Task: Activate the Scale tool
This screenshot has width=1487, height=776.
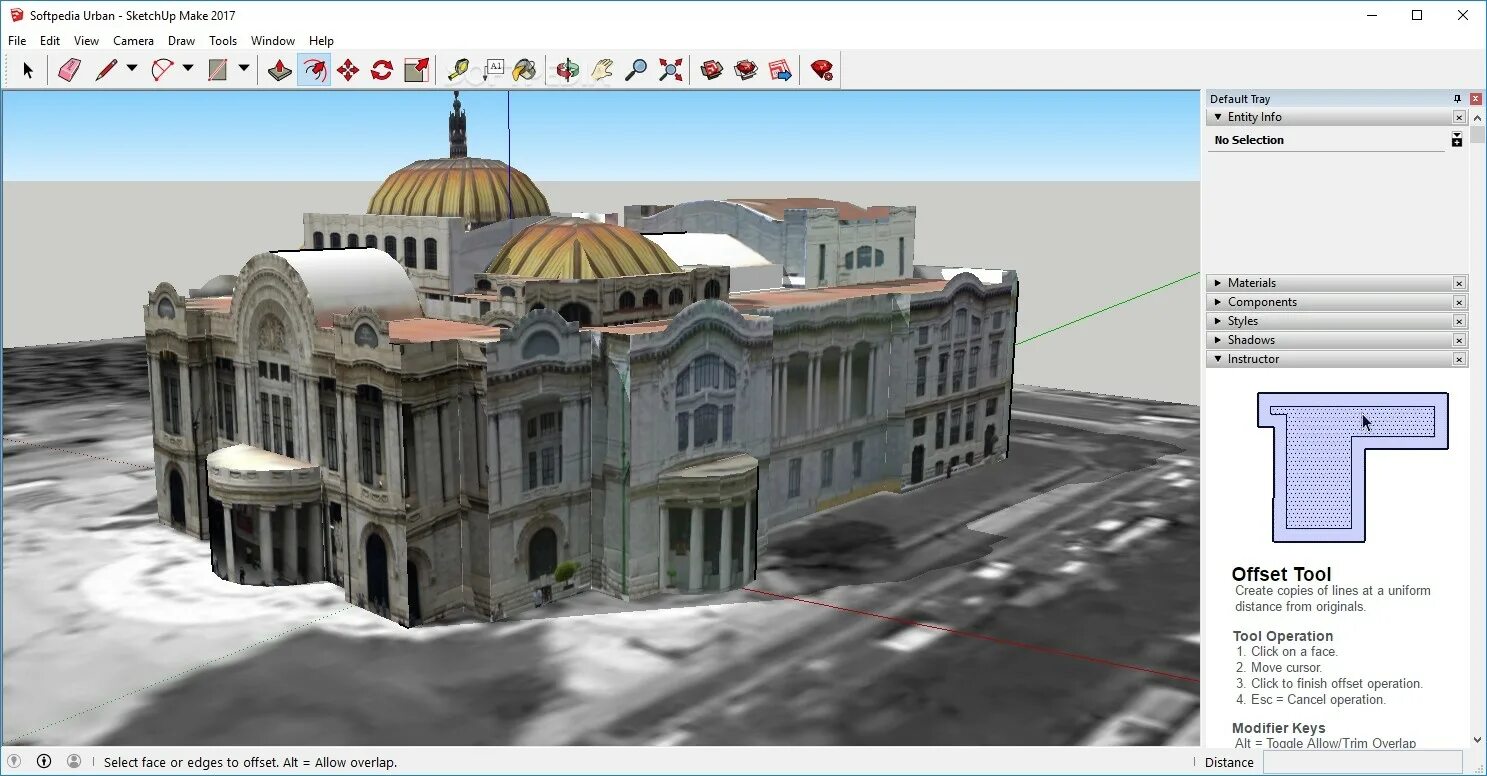Action: coord(416,70)
